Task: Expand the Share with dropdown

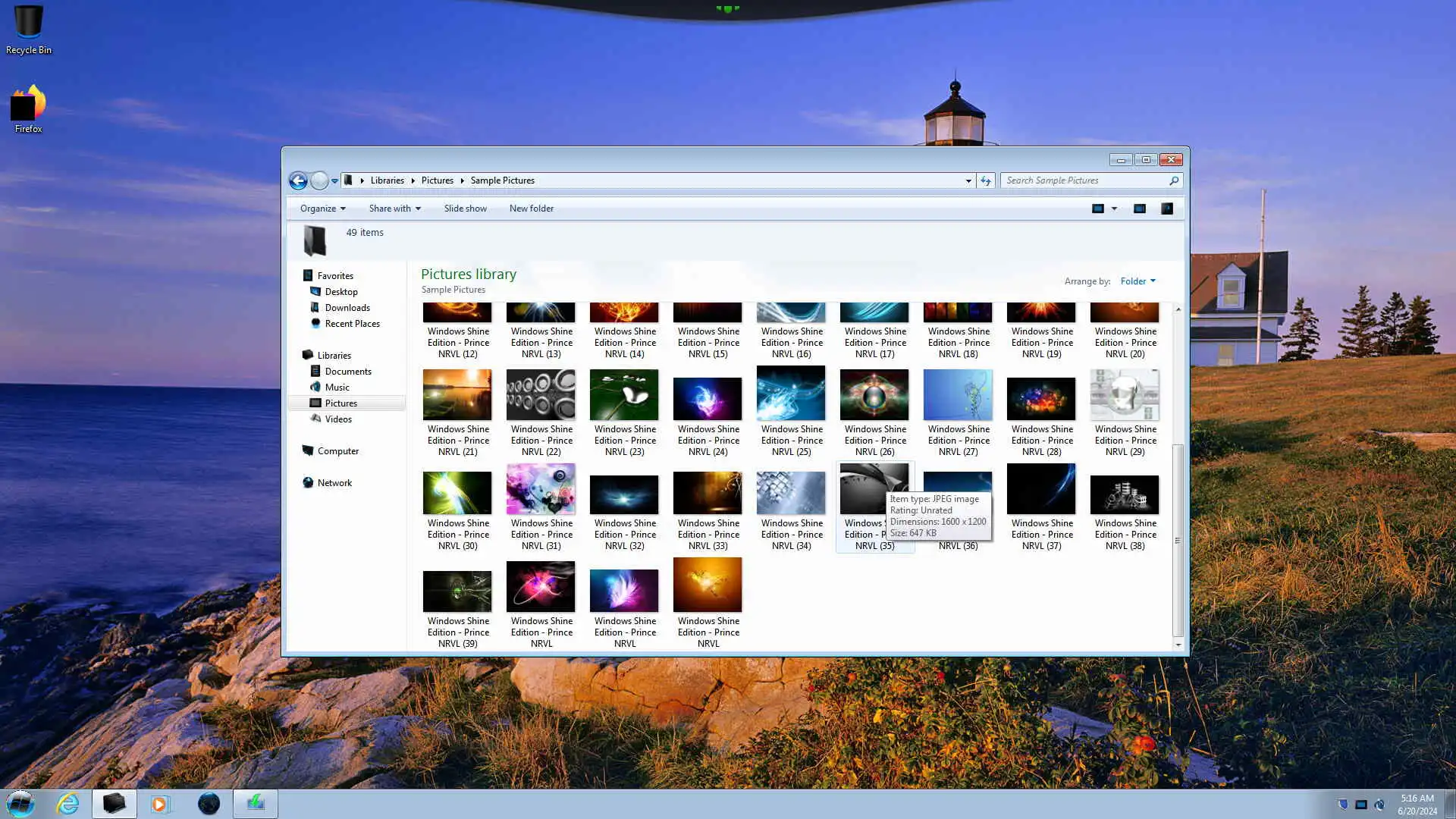Action: [394, 209]
